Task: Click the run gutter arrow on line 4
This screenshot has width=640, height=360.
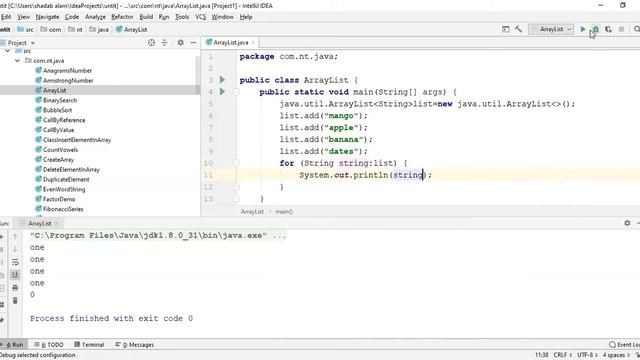Action: coord(222,91)
